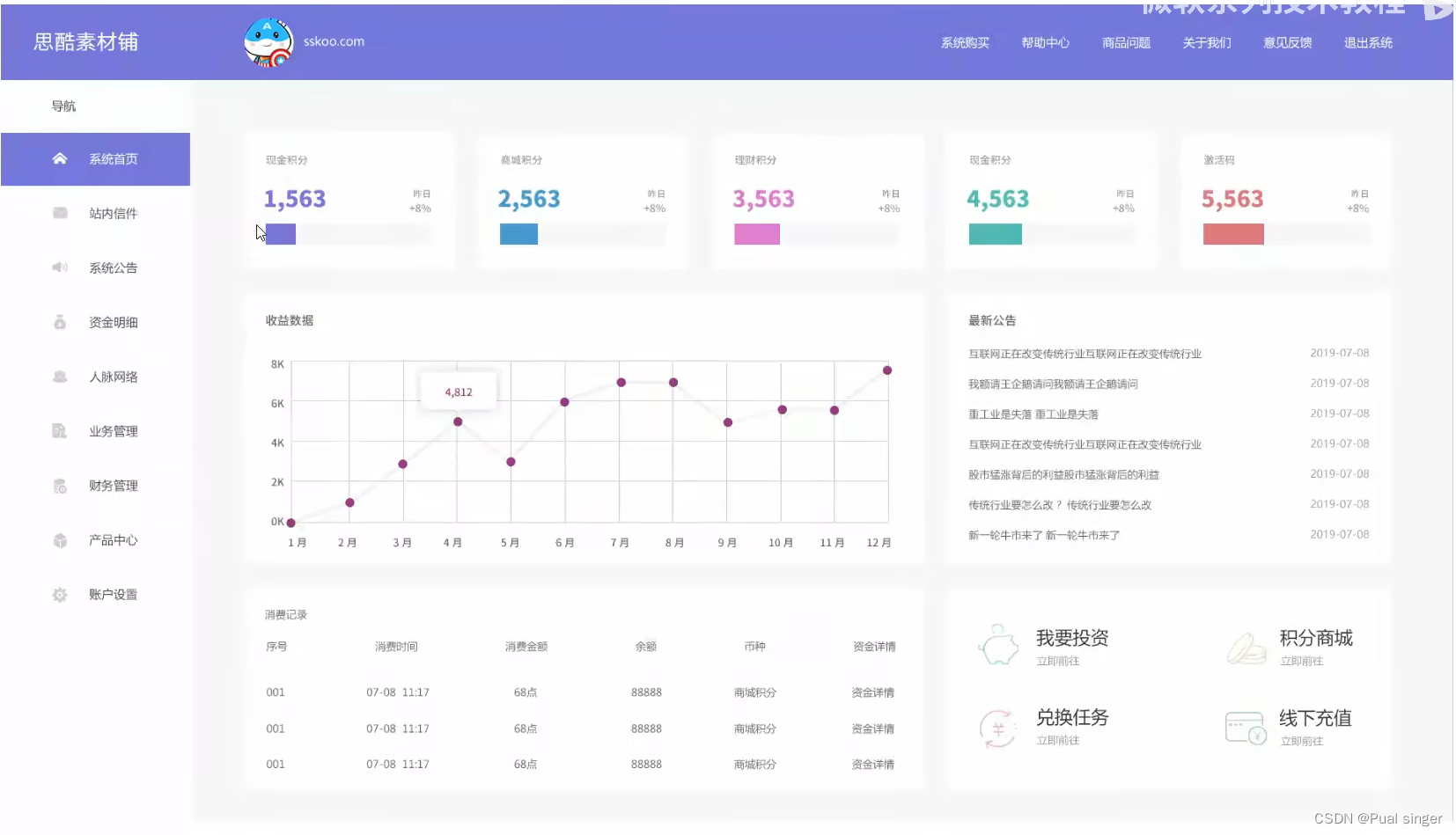The width and height of the screenshot is (1456, 835).
Task: Click the pink progress bar under 3,563
Action: click(757, 234)
